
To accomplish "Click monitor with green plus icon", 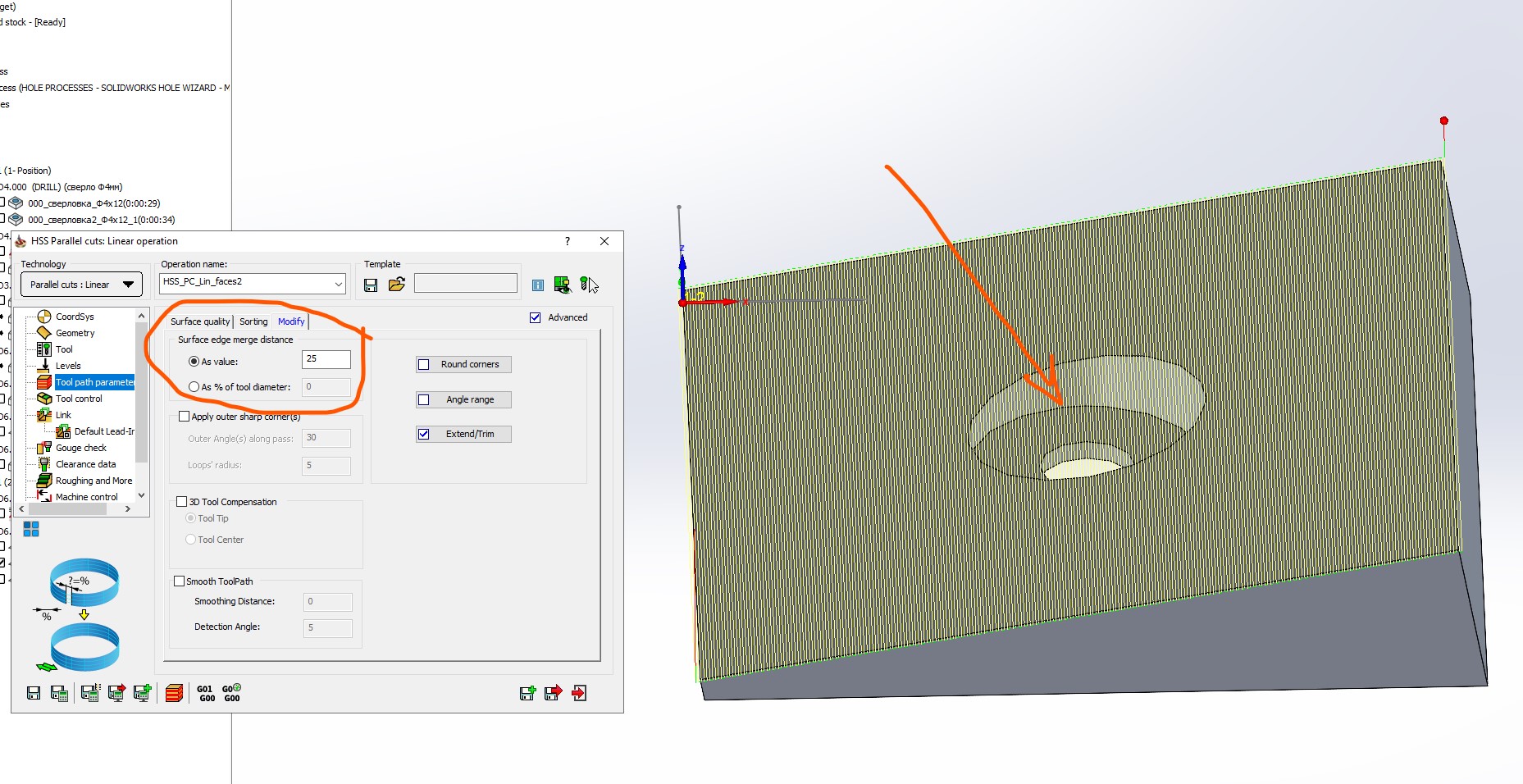I will 143,693.
